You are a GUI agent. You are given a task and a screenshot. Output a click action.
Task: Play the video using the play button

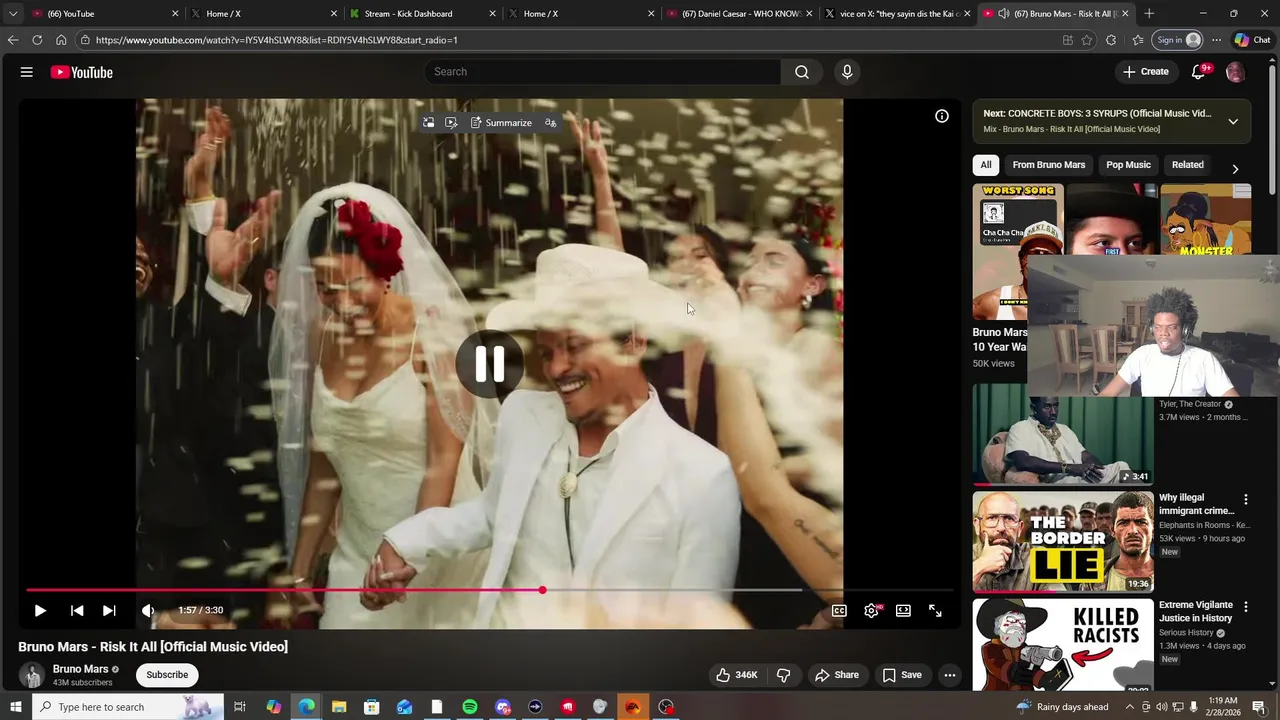tap(40, 610)
